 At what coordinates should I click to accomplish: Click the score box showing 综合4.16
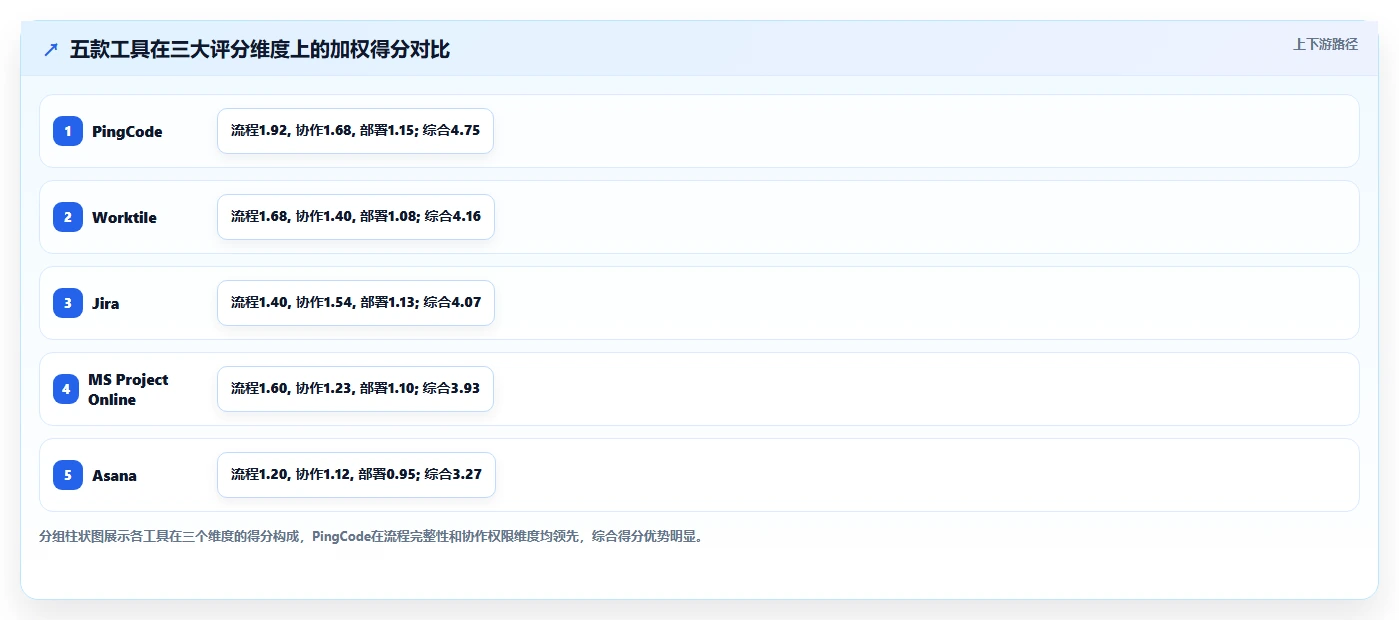pyautogui.click(x=356, y=217)
